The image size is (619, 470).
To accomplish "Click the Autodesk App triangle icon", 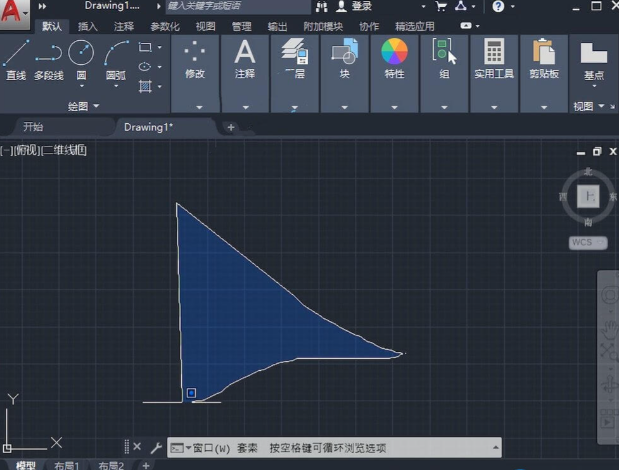I will pyautogui.click(x=461, y=6).
